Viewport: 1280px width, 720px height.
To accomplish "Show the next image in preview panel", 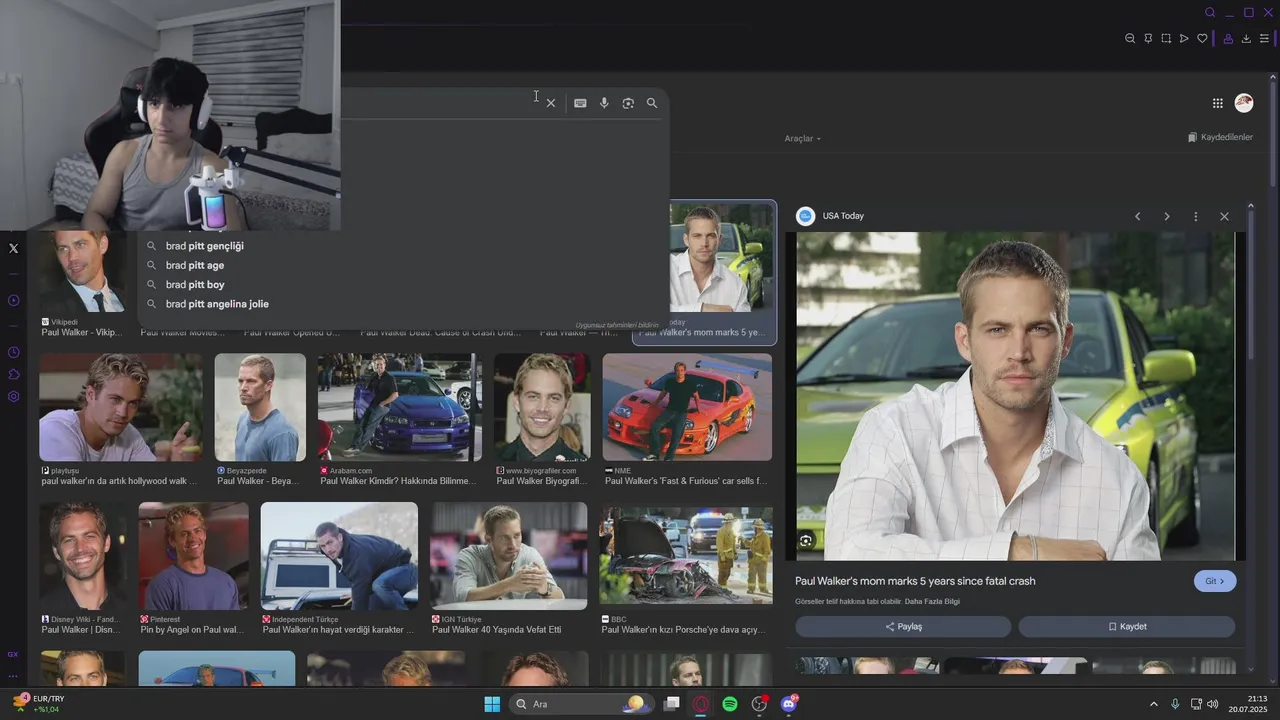I will 1166,216.
